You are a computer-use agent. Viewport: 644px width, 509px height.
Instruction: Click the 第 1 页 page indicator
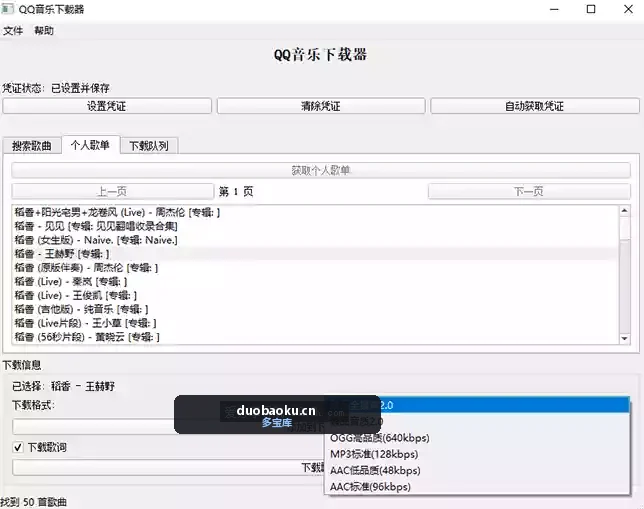(x=236, y=191)
